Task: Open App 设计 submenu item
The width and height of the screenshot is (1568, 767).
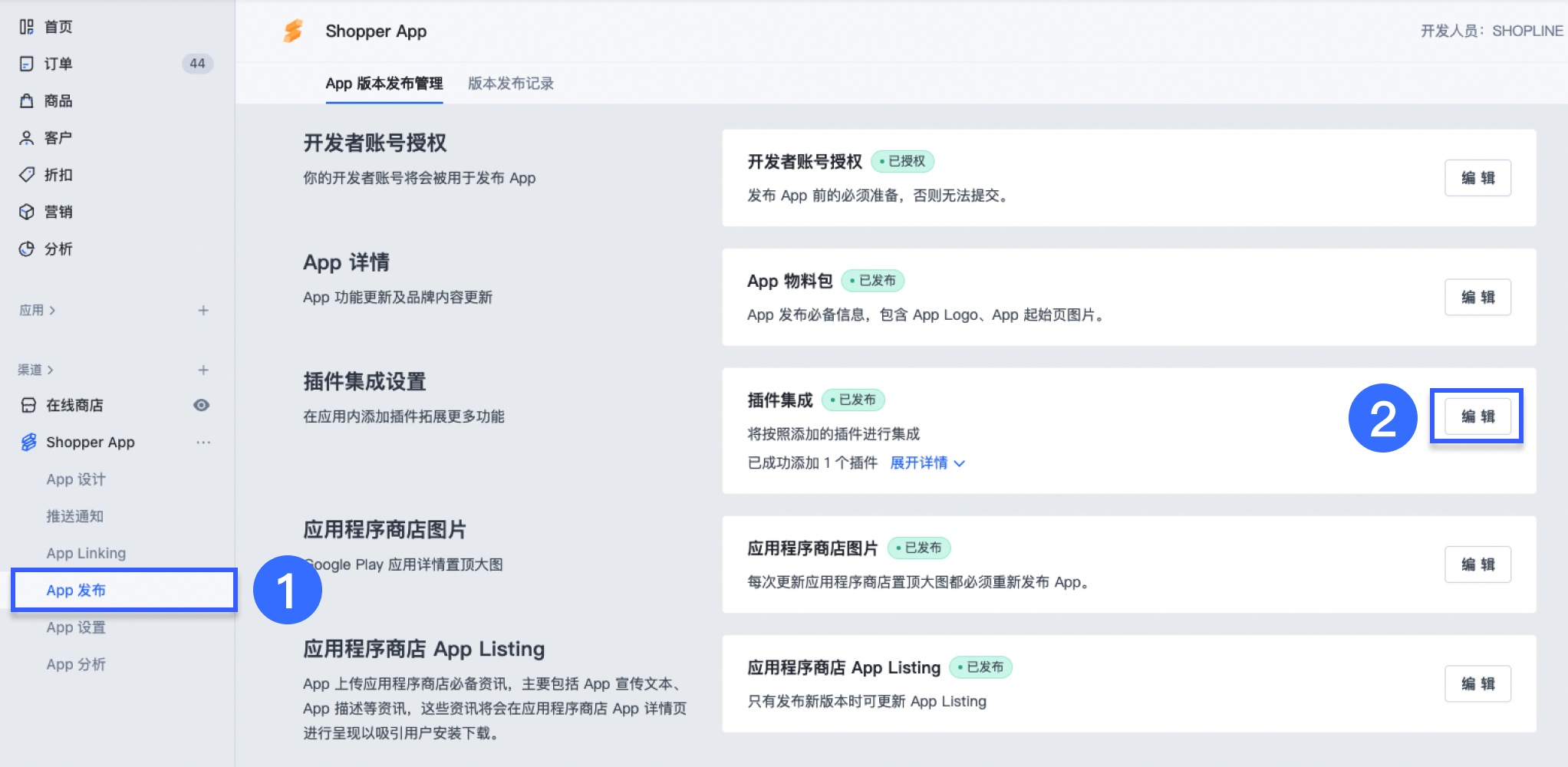Action: click(x=76, y=479)
